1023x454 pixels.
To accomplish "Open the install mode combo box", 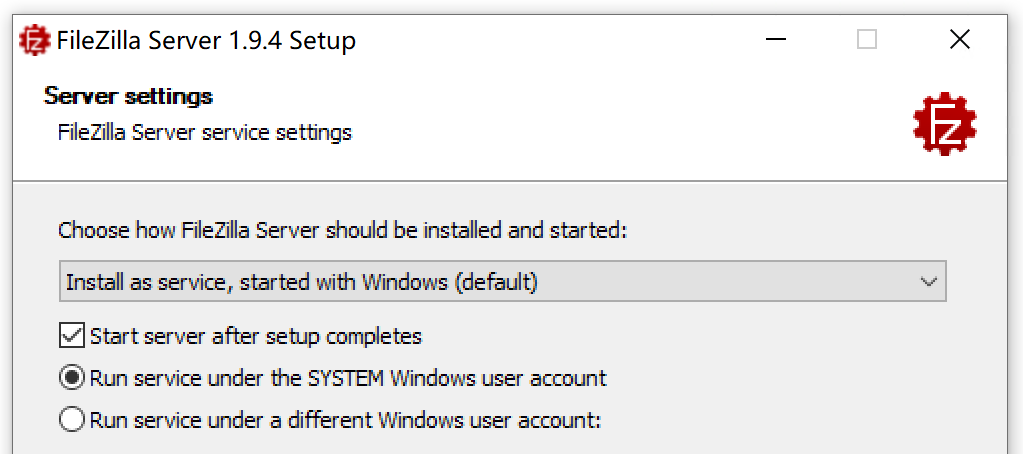I will coord(502,282).
